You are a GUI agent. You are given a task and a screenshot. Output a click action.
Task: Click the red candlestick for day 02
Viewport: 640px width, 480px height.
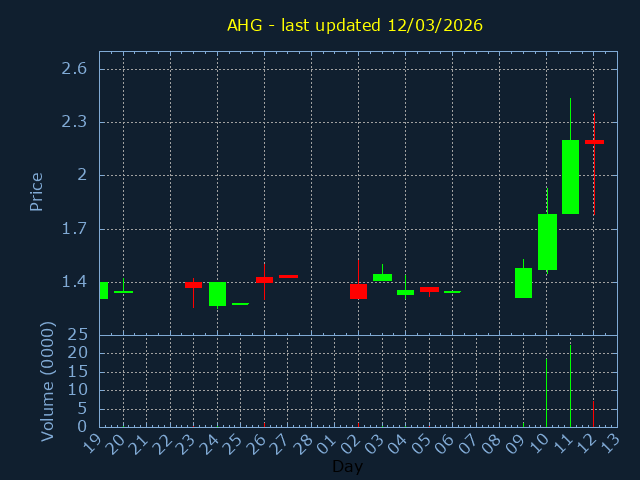point(358,291)
